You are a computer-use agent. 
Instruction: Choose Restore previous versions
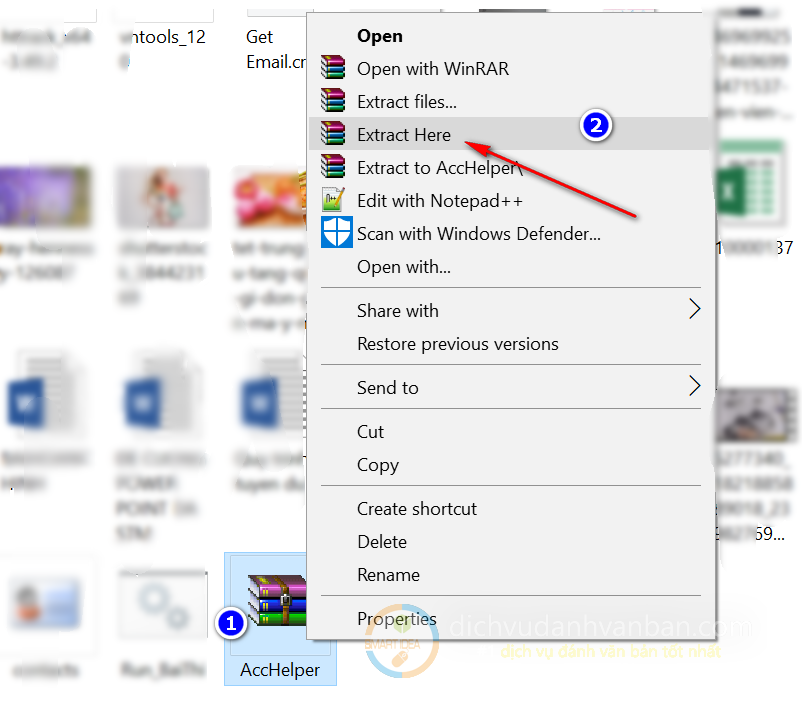click(x=457, y=343)
